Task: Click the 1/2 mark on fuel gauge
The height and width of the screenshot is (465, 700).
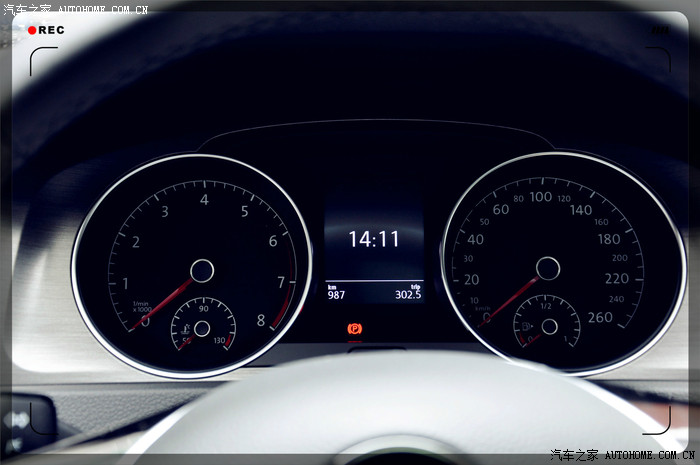Action: tap(546, 306)
